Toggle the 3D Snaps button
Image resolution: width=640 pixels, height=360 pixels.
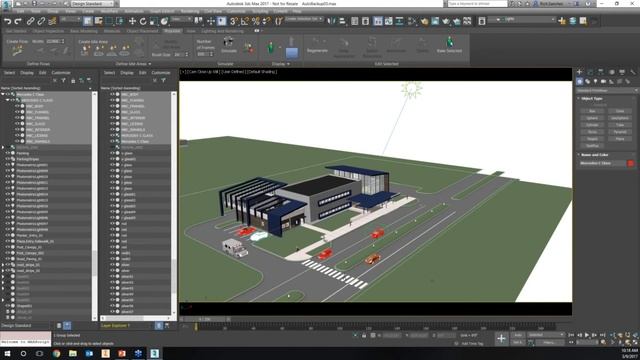(234, 21)
